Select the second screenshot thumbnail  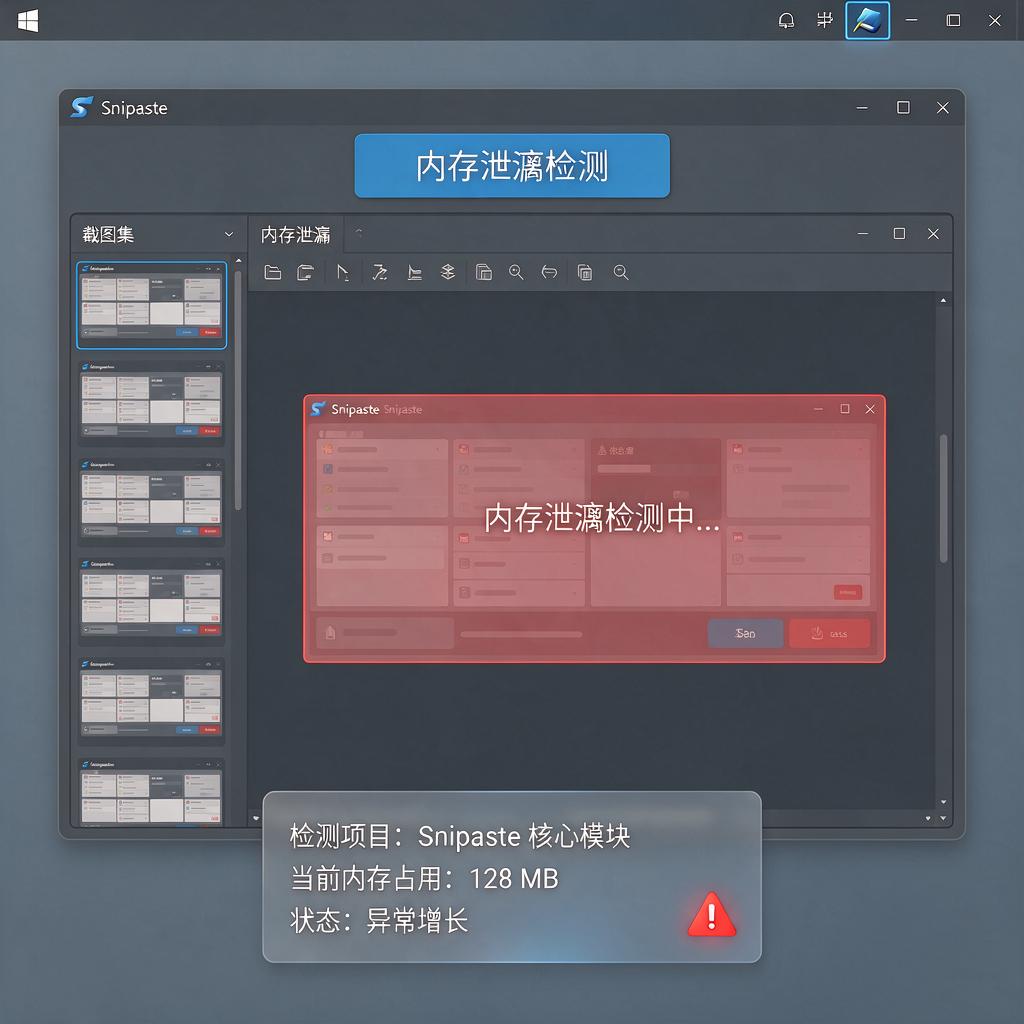[152, 403]
